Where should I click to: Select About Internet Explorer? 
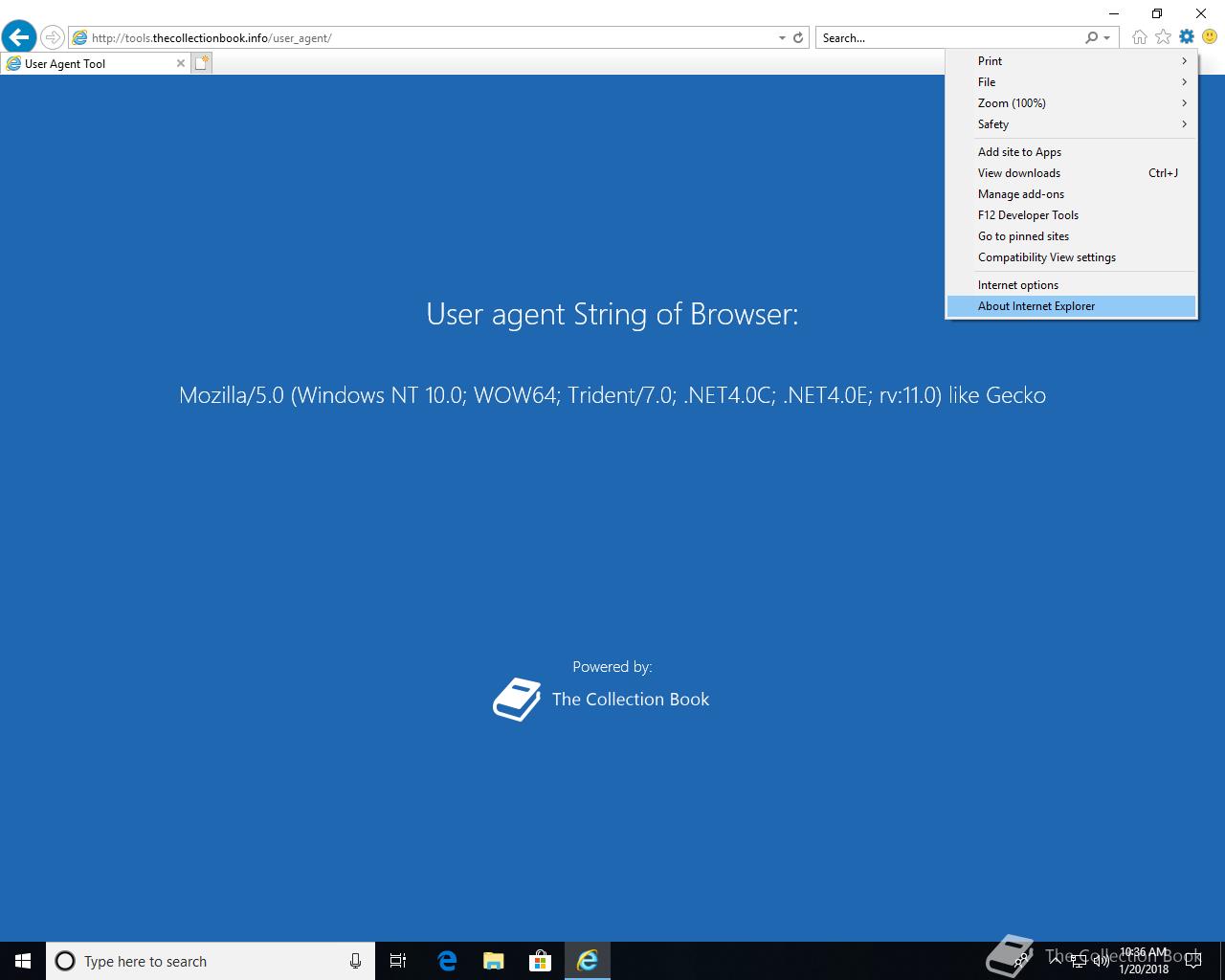[x=1072, y=306]
